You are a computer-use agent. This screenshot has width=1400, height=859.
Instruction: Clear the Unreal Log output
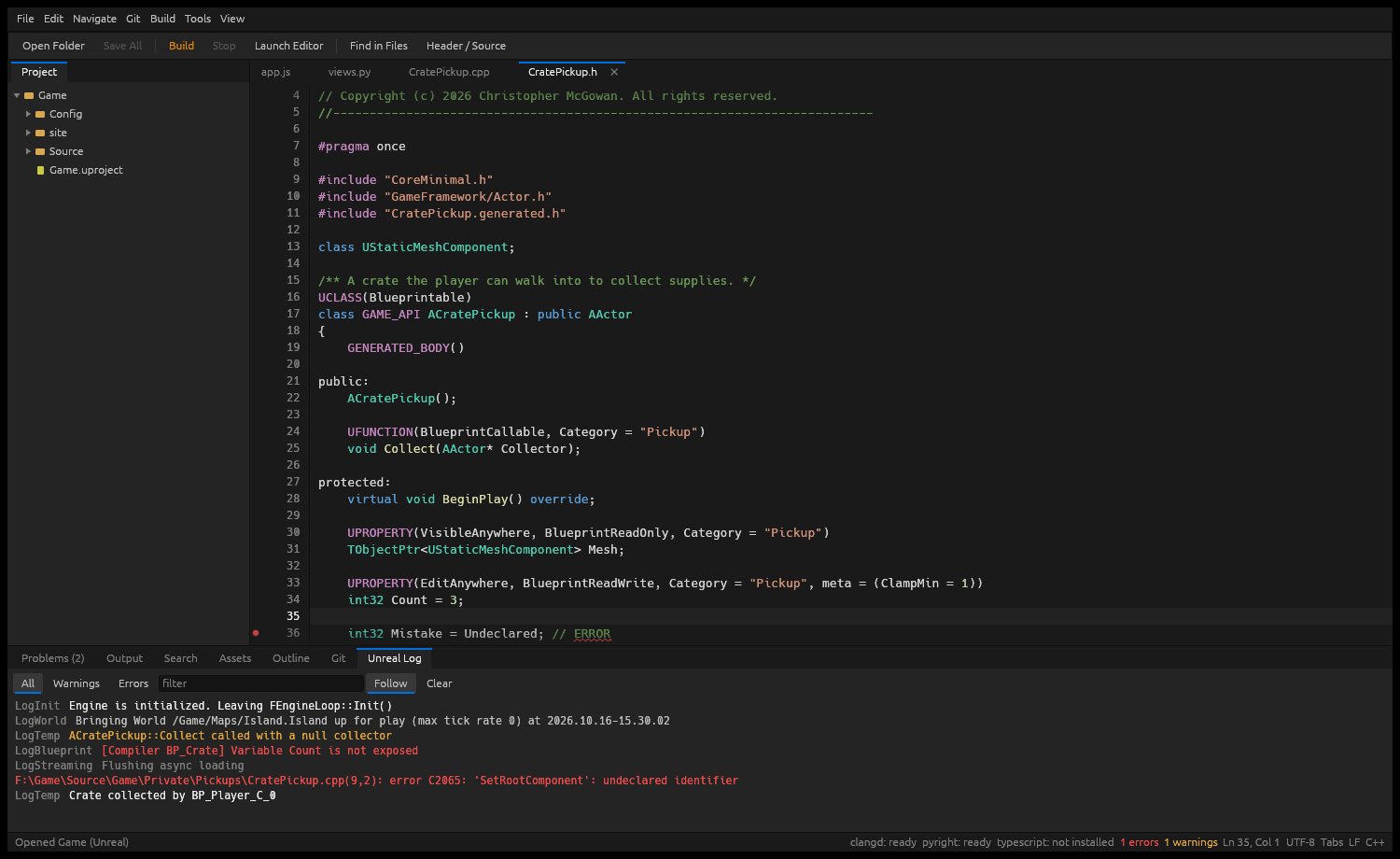[439, 683]
